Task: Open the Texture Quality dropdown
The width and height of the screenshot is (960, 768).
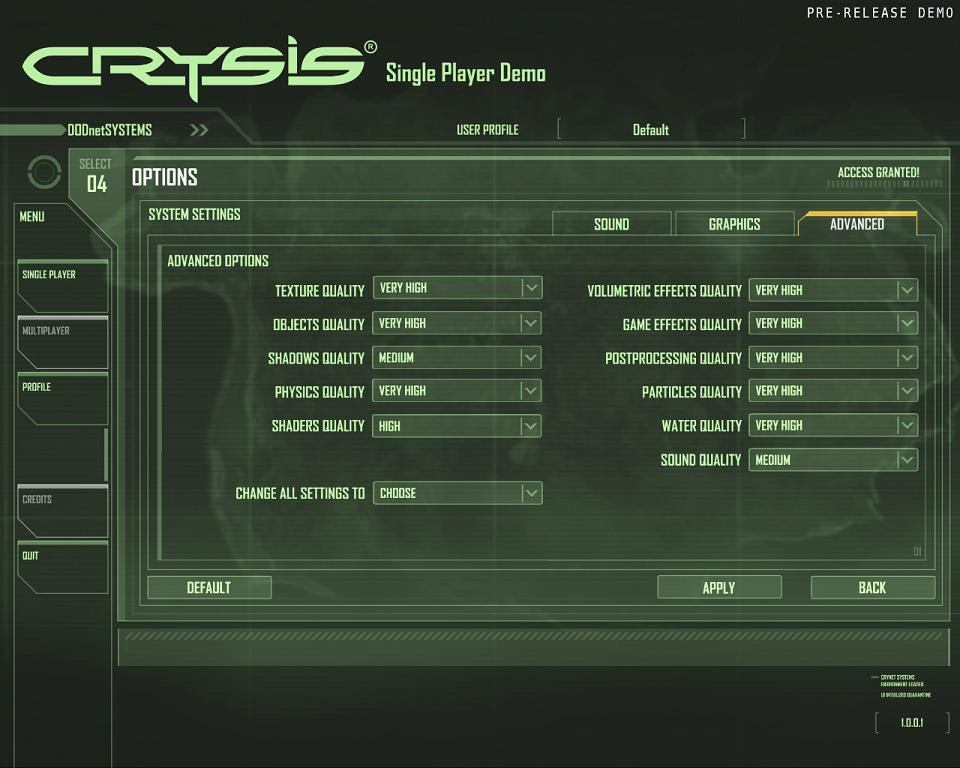Action: [x=457, y=288]
